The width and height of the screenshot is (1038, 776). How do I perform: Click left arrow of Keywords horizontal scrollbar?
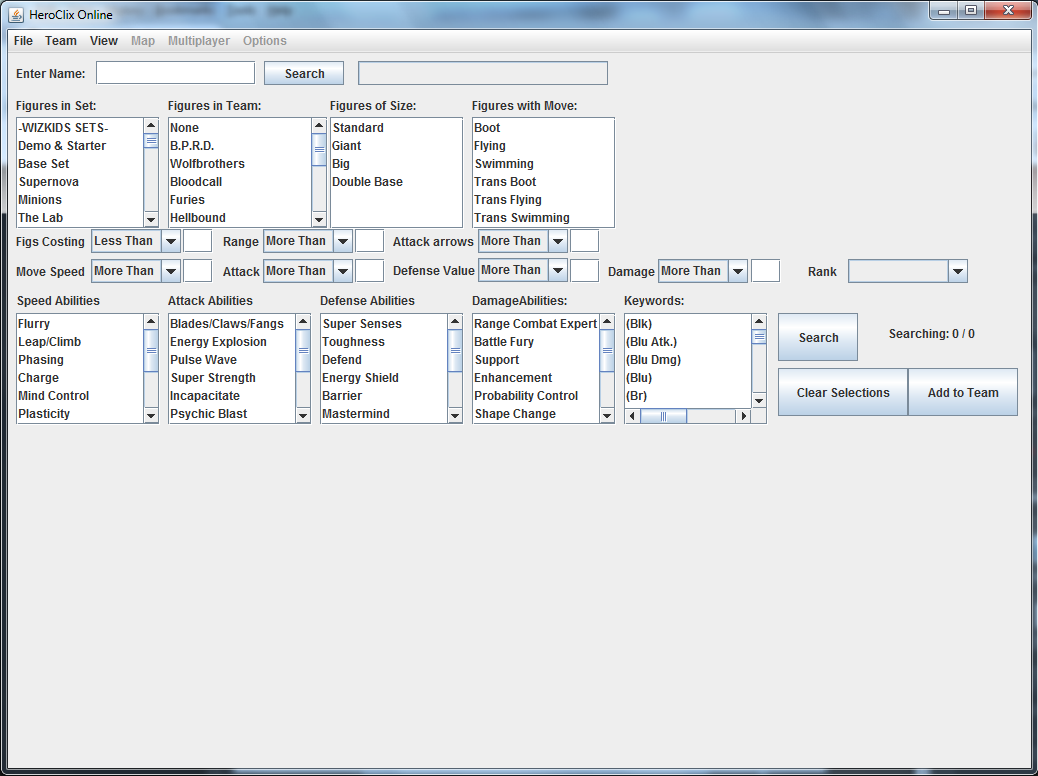pyautogui.click(x=632, y=416)
